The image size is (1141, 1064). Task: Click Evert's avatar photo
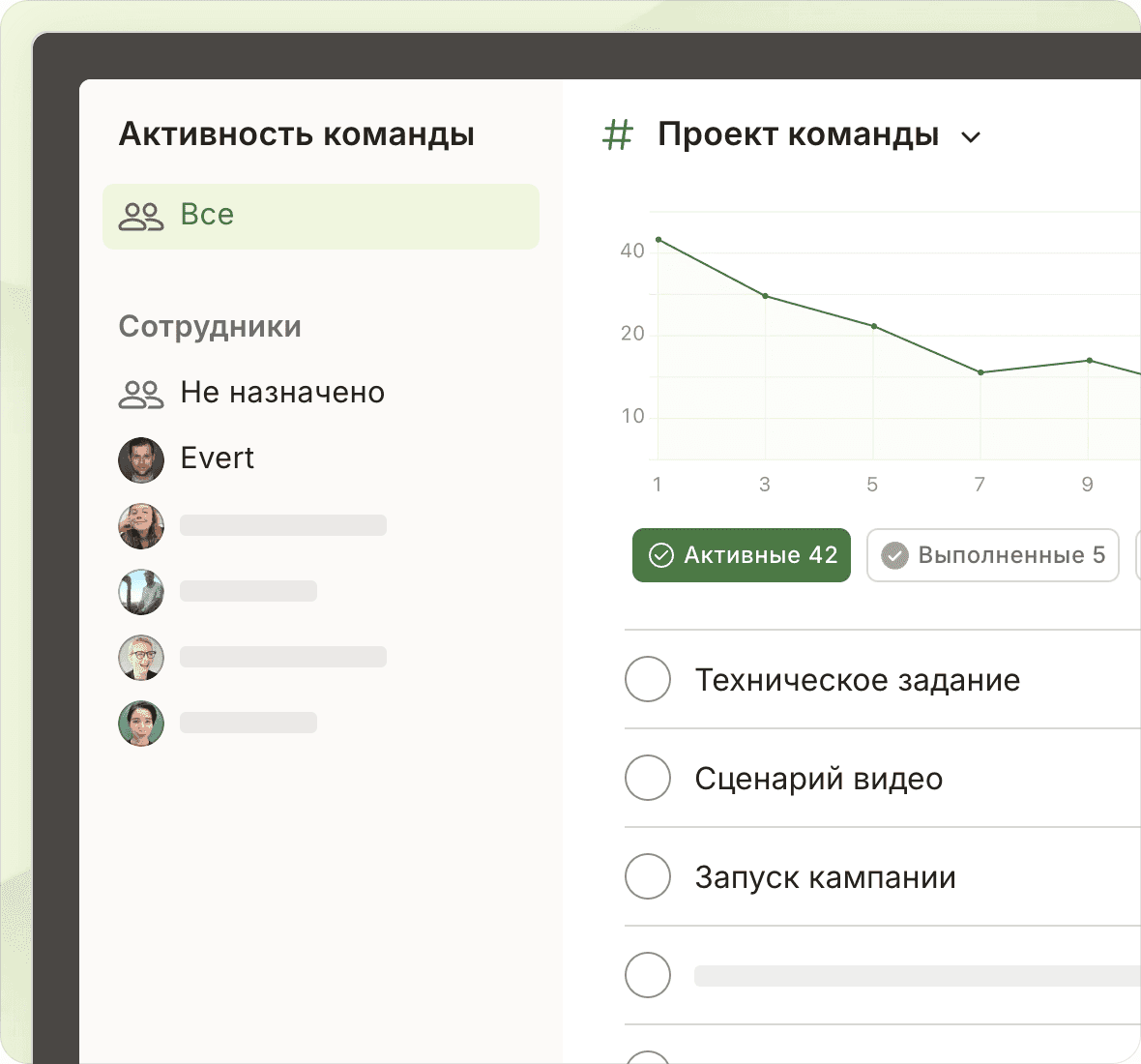pyautogui.click(x=141, y=459)
